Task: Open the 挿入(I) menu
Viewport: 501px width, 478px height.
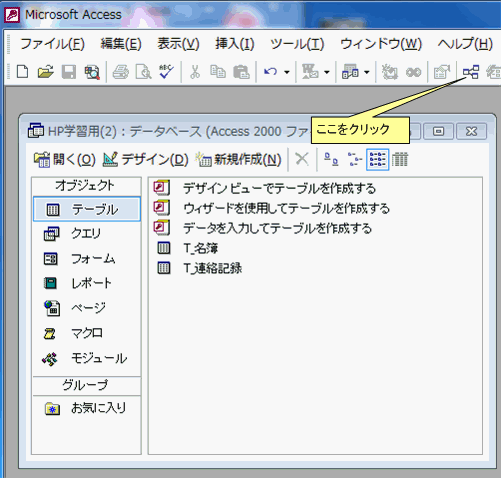Action: coord(235,44)
